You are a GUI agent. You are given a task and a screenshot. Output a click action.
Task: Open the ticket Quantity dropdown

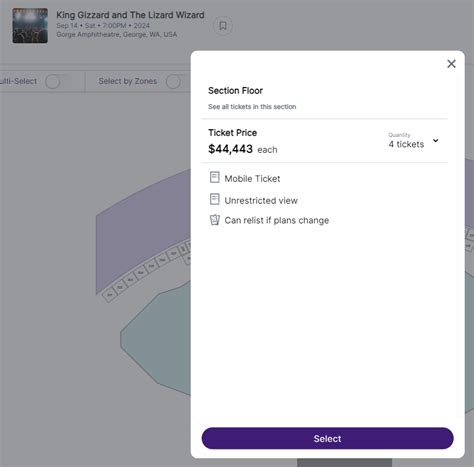pos(414,141)
